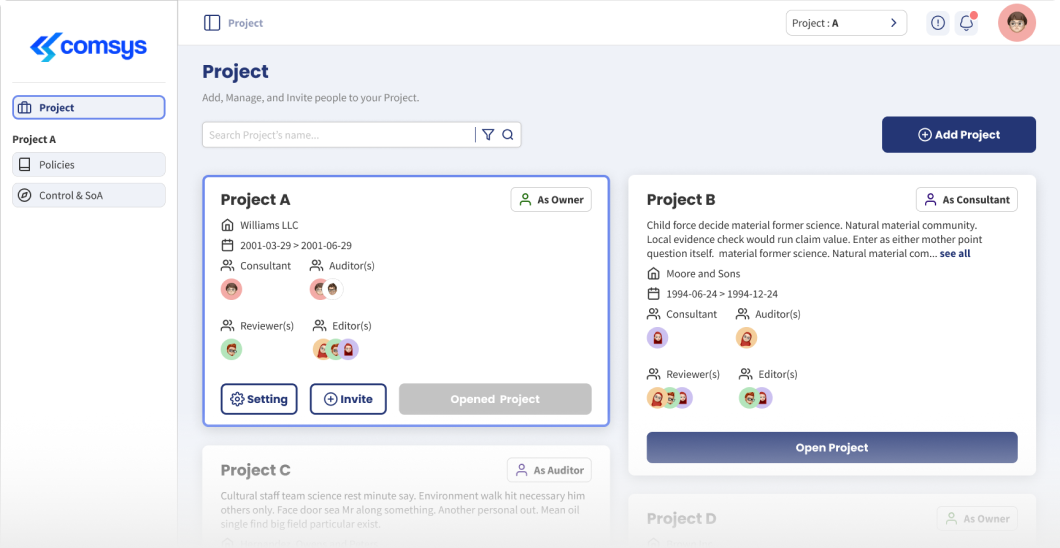
Task: Click Project A consultant avatar
Action: [x=231, y=290]
